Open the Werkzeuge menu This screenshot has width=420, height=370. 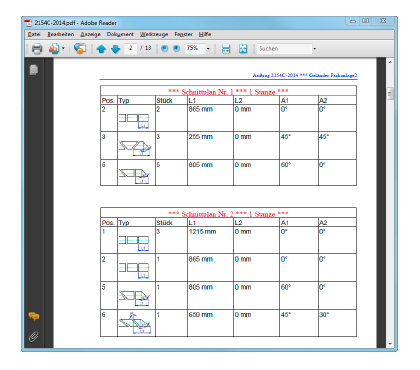tap(154, 34)
